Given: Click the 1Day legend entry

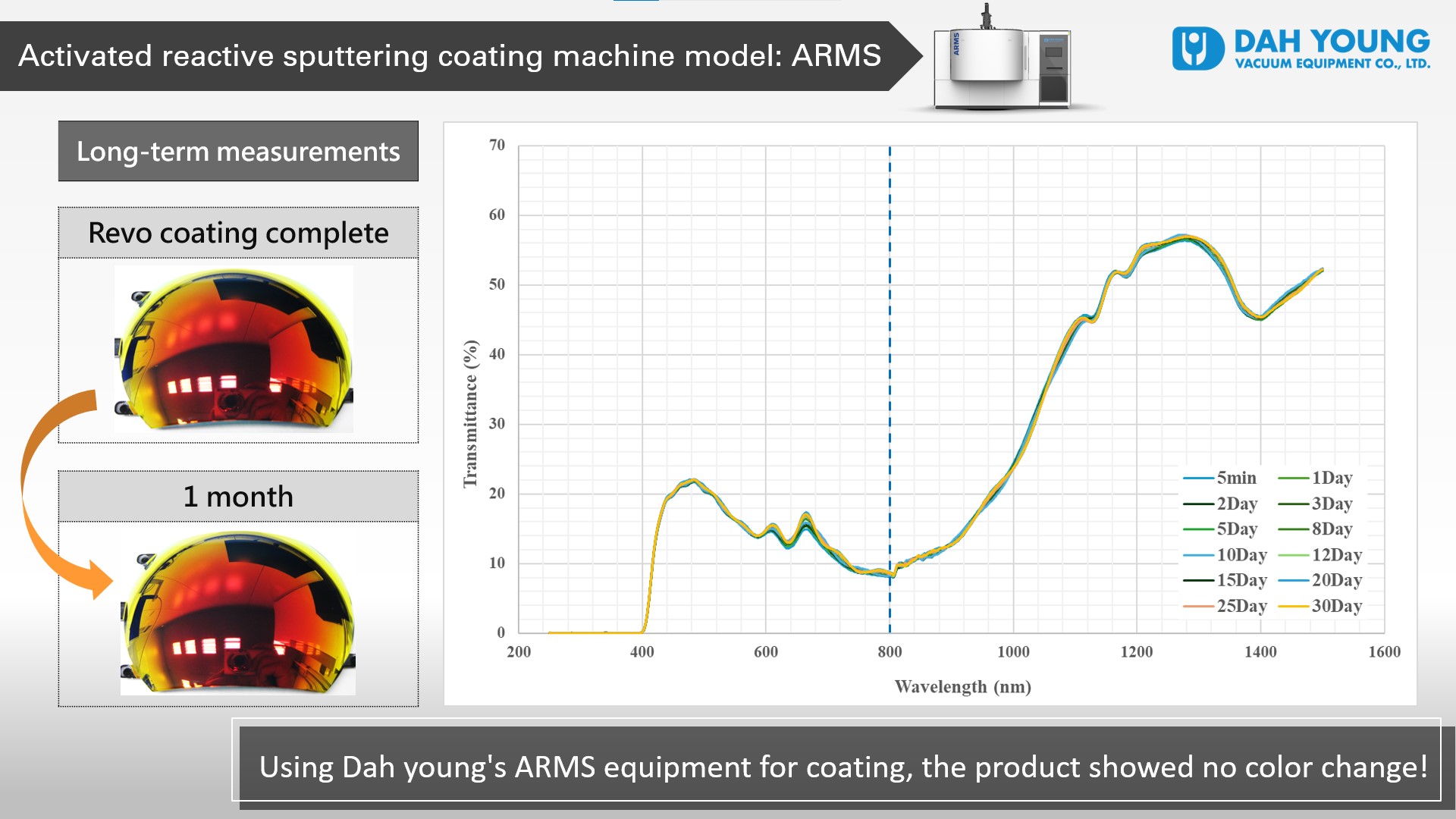Looking at the screenshot, I should [1316, 478].
